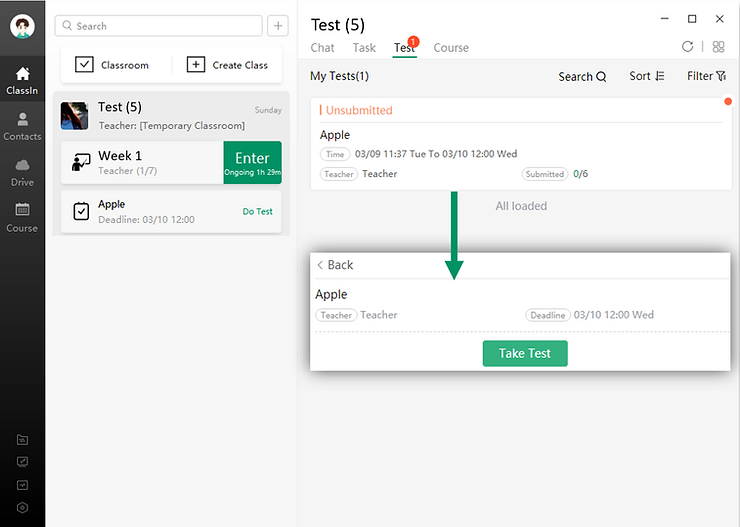Open the ClassIn home section
Image resolution: width=740 pixels, height=527 pixels.
tap(22, 80)
